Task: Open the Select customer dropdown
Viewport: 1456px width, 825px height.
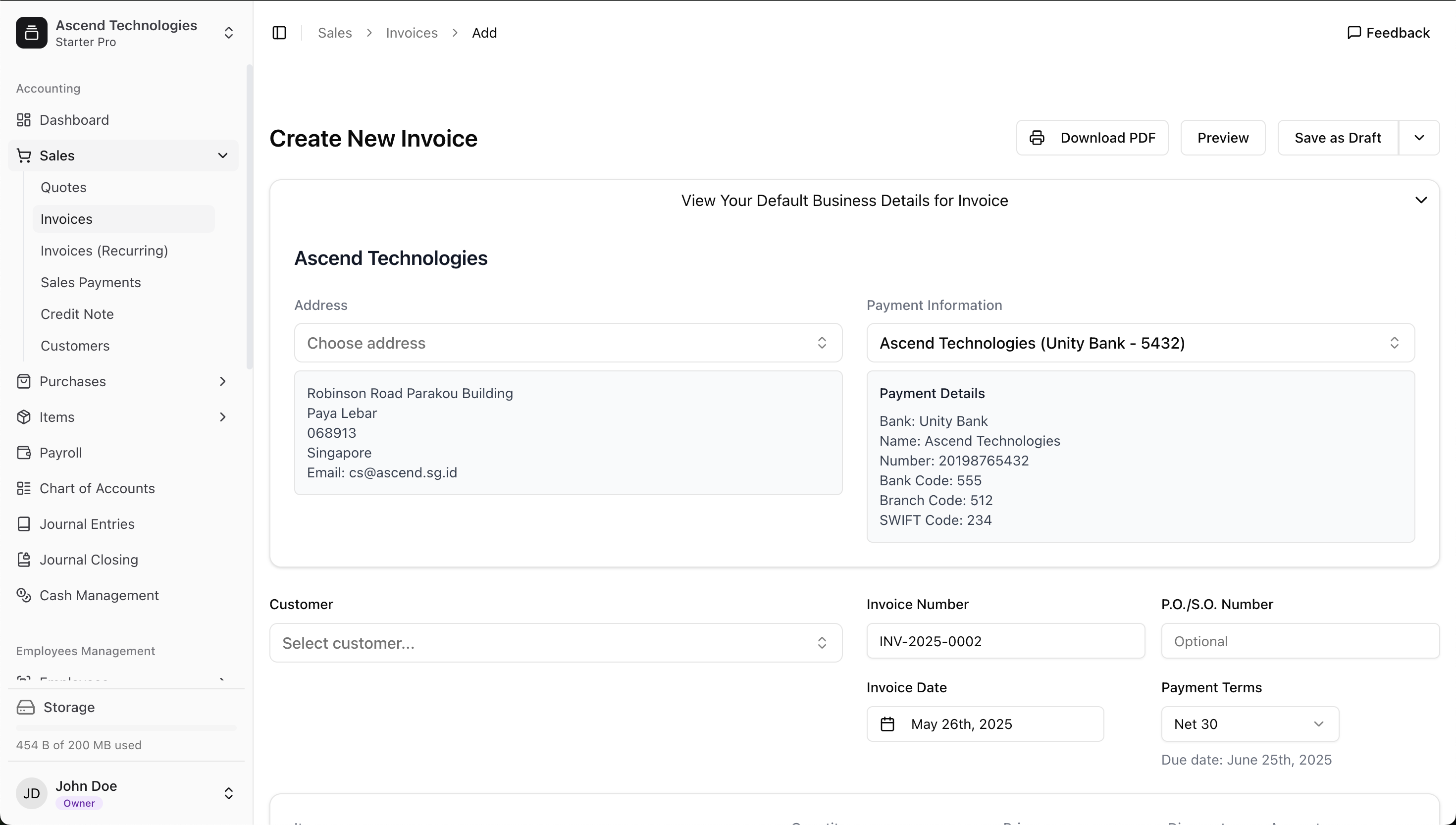Action: tap(556, 643)
